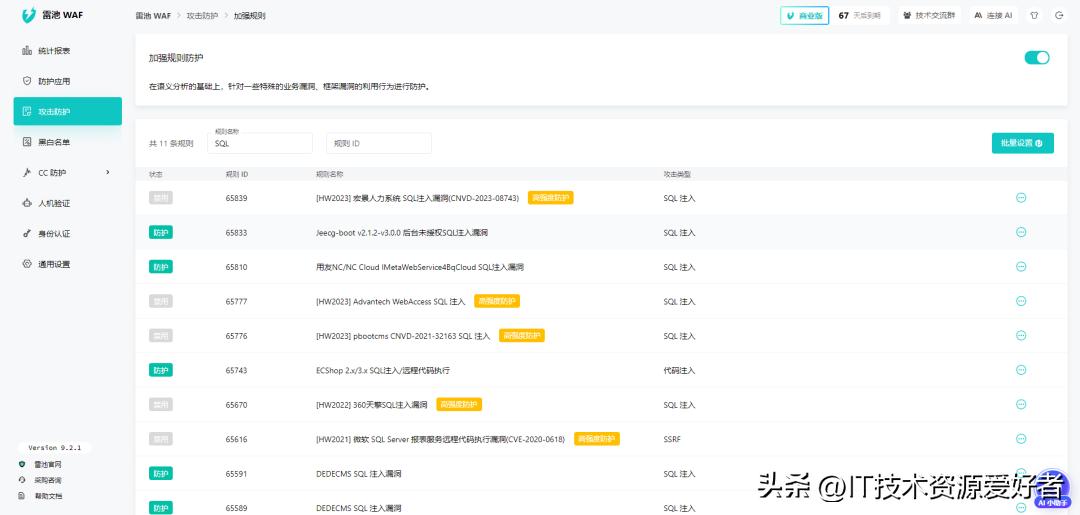Open the theme (shirt) icon in header
Screen dimensions: 1080x515
[1034, 16]
